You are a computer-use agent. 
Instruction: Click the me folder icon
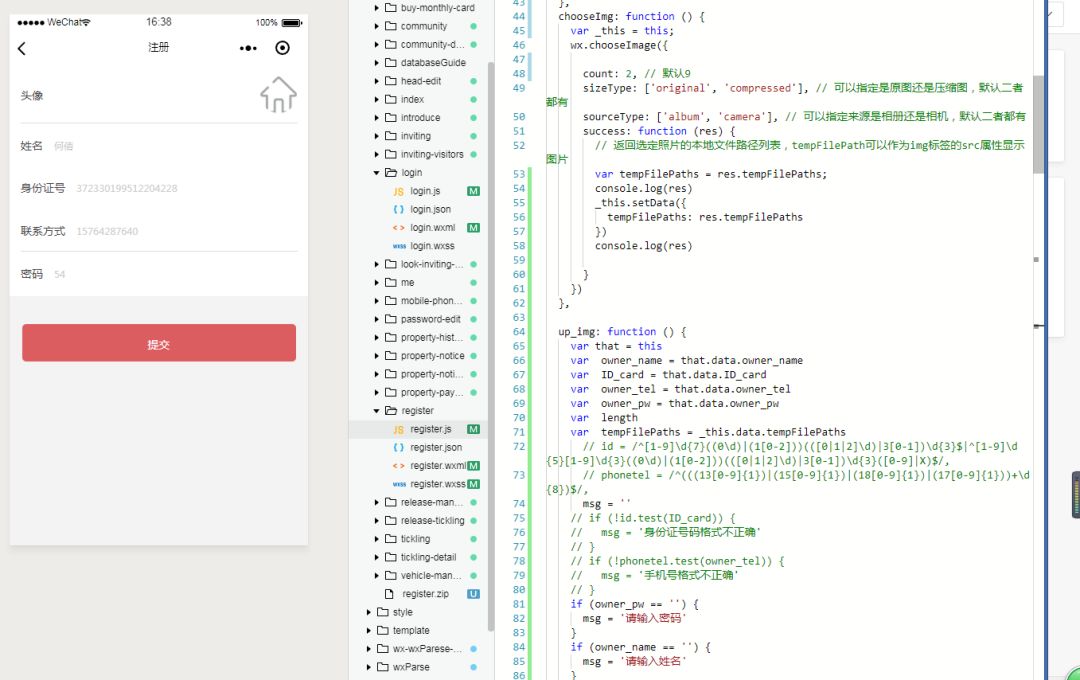point(391,282)
